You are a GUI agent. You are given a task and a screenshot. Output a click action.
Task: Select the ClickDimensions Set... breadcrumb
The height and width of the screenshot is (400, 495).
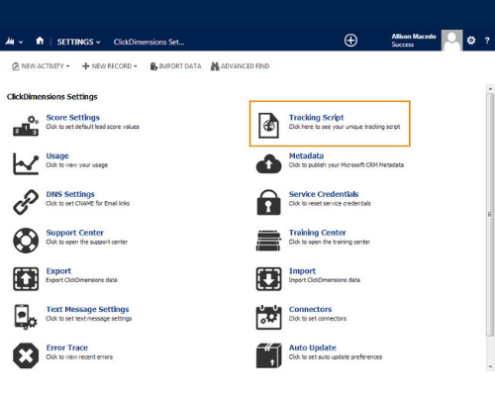(x=149, y=42)
